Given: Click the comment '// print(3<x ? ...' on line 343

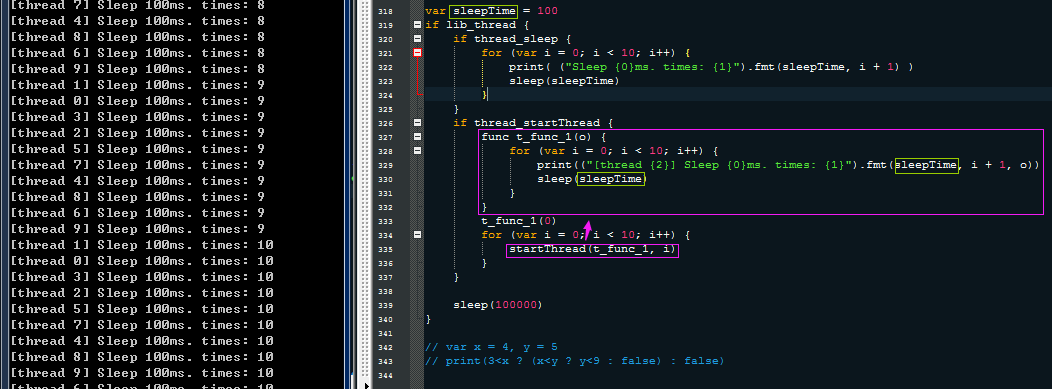Looking at the screenshot, I should [575, 361].
